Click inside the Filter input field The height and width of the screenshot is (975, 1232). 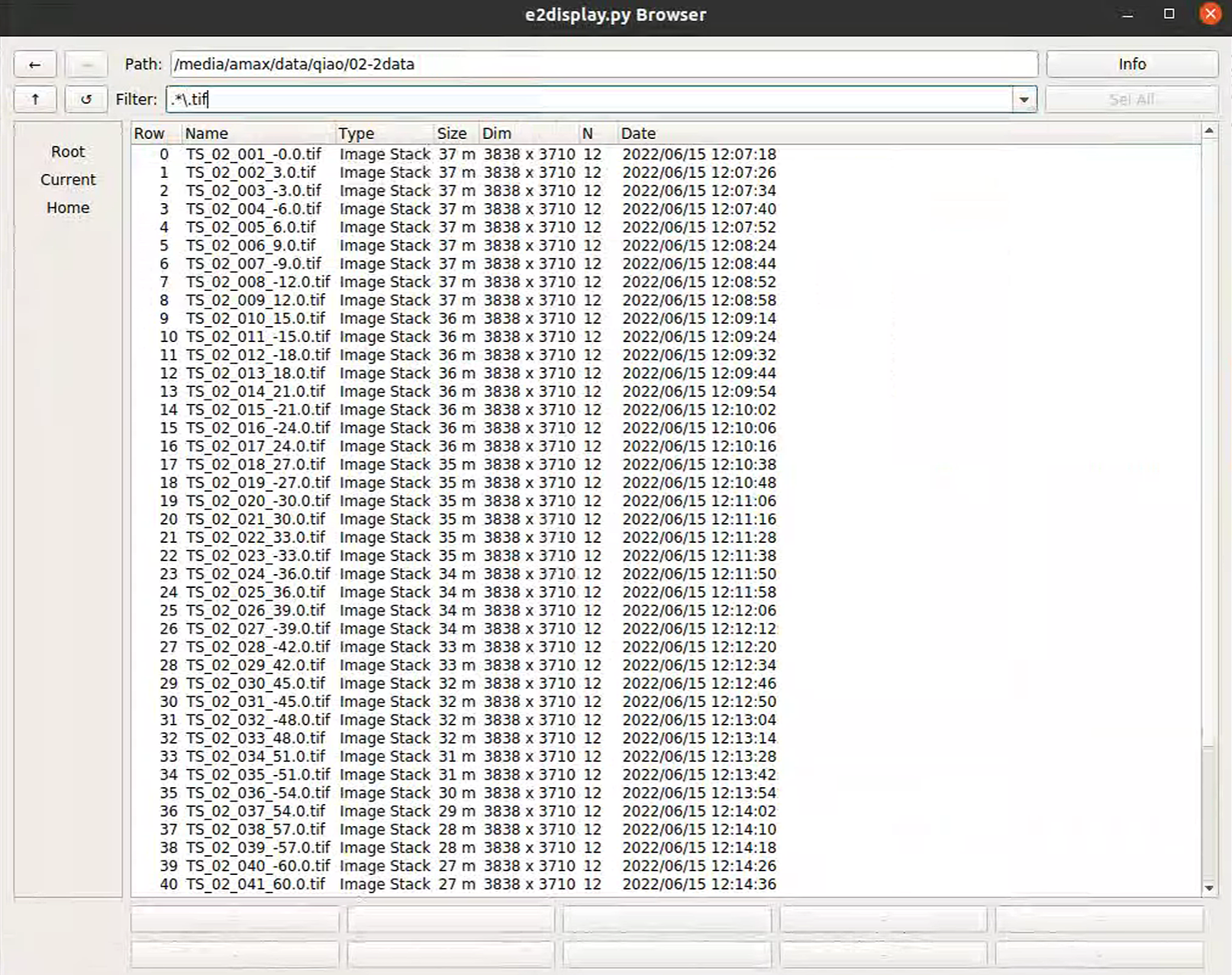pyautogui.click(x=534, y=99)
